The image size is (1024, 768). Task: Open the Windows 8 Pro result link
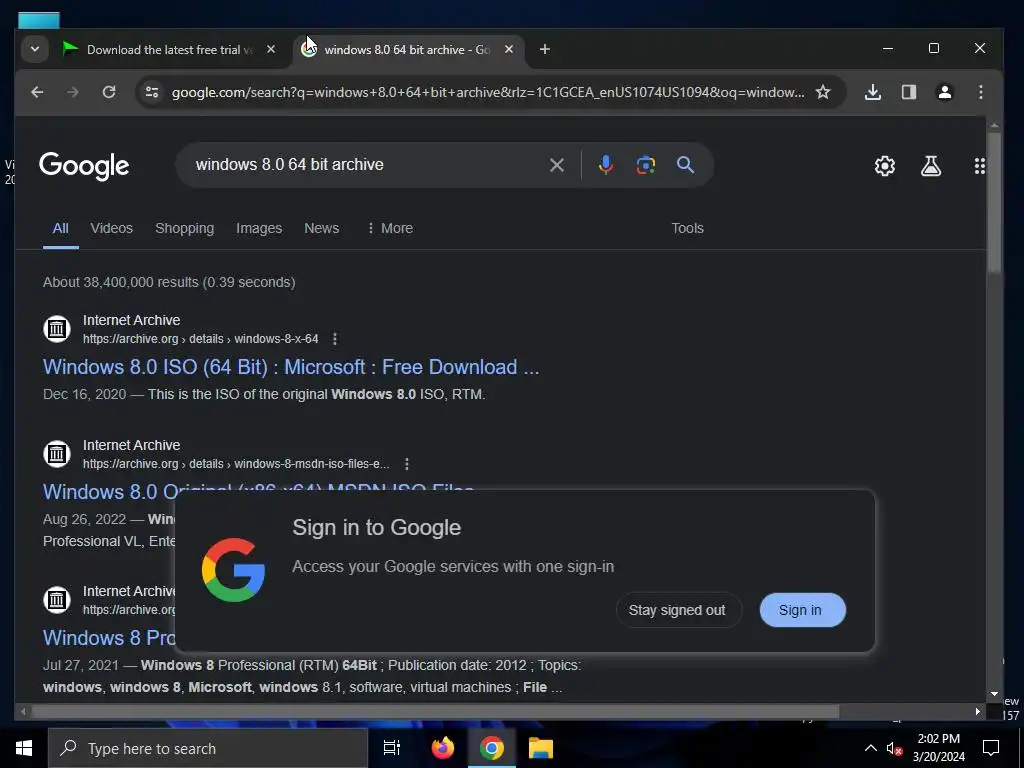(109, 637)
